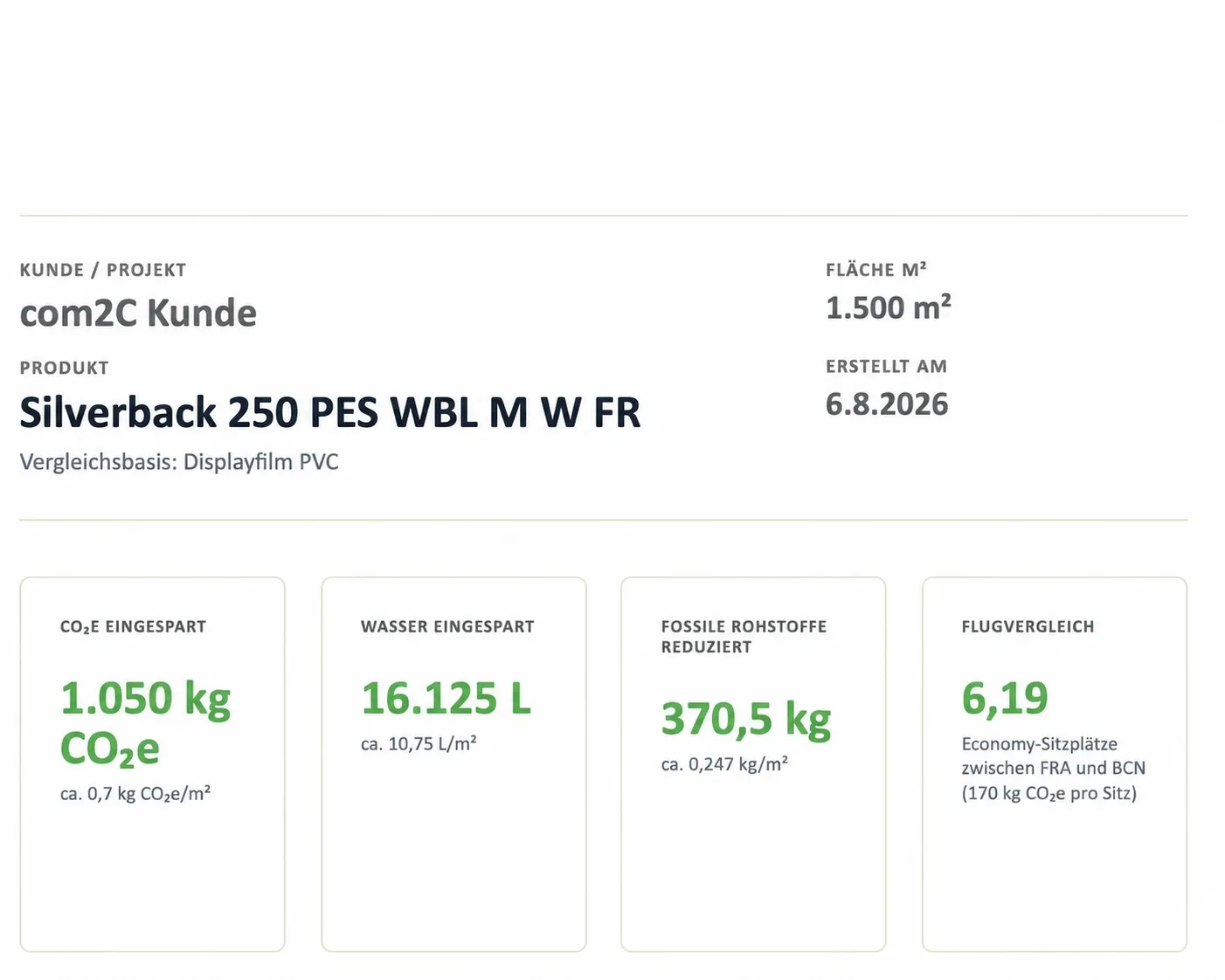Click 'FOSSILE ROHSTOFFE REDUZIERT' card heading

(x=744, y=637)
